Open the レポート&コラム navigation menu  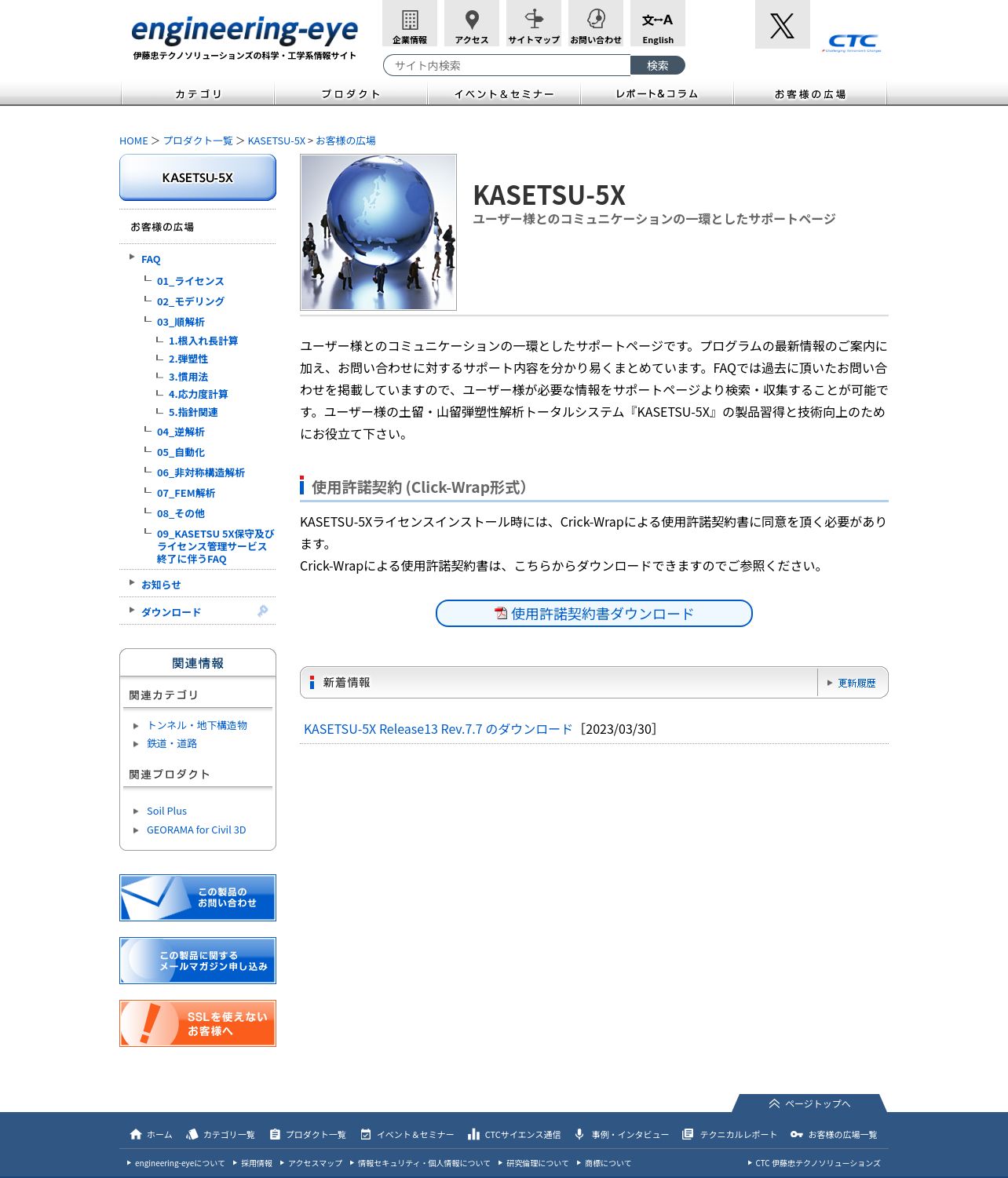(657, 93)
